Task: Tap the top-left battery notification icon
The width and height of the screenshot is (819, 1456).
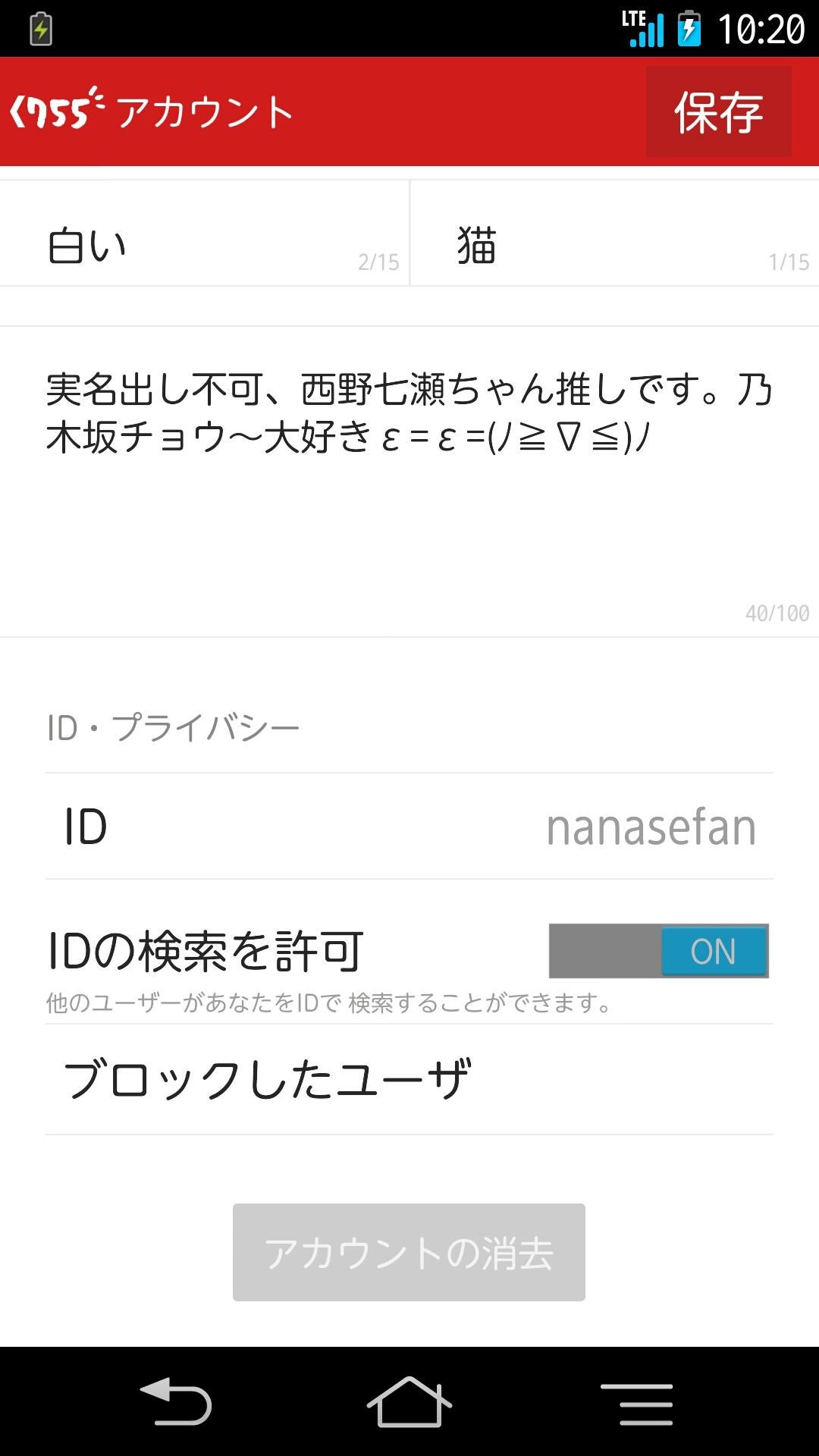Action: [41, 29]
